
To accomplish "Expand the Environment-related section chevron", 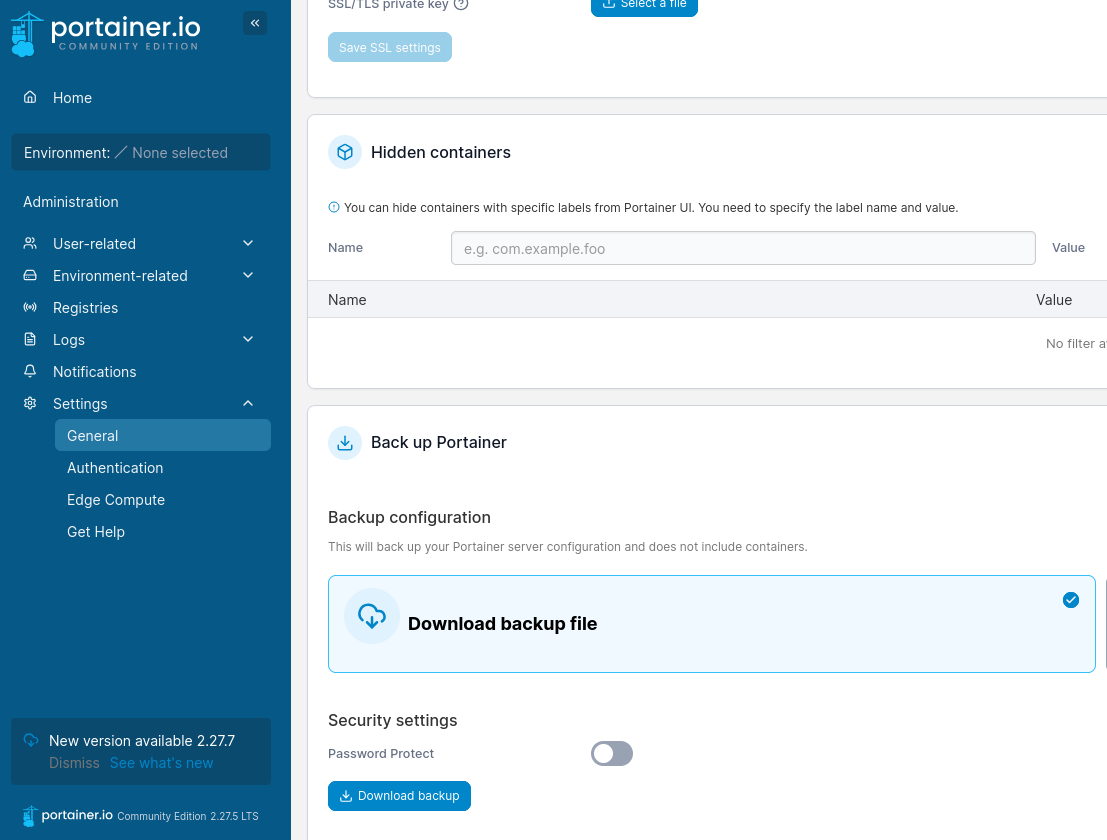I will [x=248, y=276].
